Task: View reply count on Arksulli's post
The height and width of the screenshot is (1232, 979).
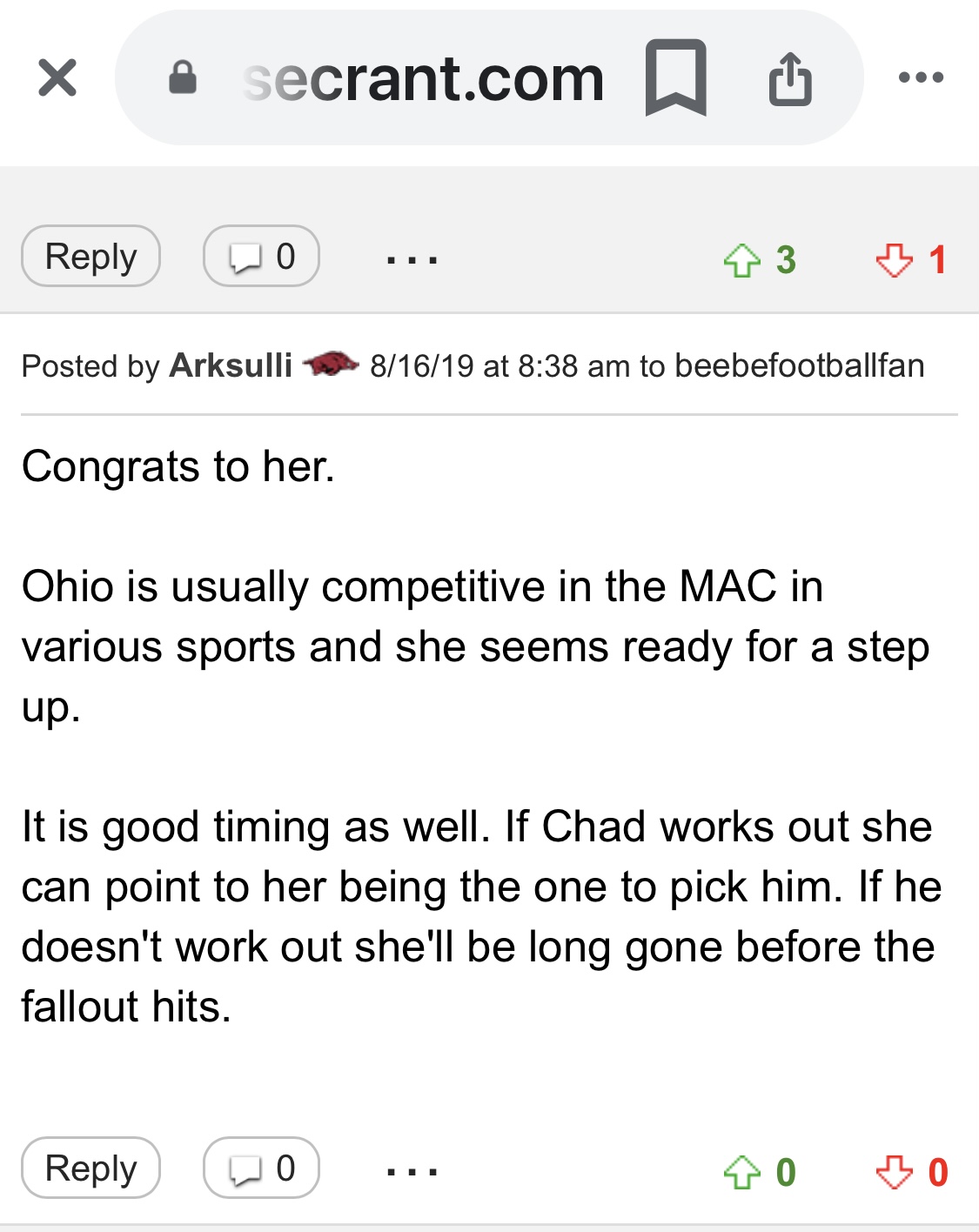Action: [x=261, y=1168]
